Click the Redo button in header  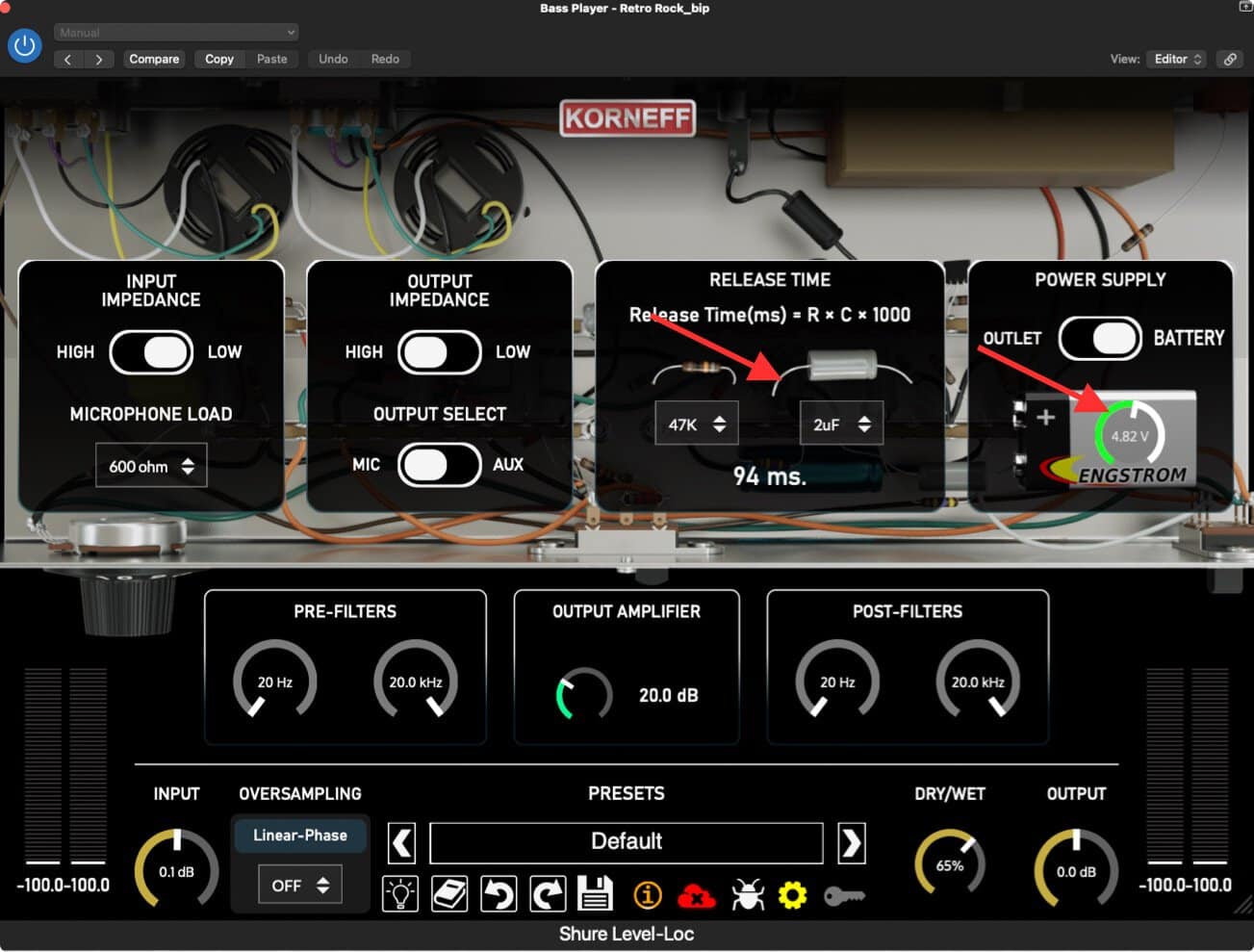pos(385,59)
